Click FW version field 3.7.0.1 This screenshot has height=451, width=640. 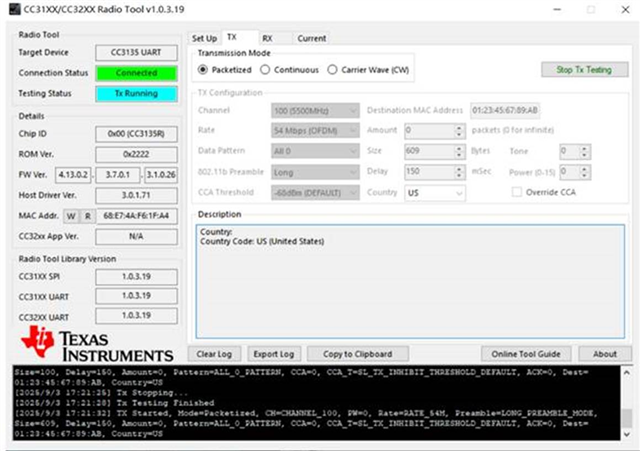pyautogui.click(x=118, y=175)
